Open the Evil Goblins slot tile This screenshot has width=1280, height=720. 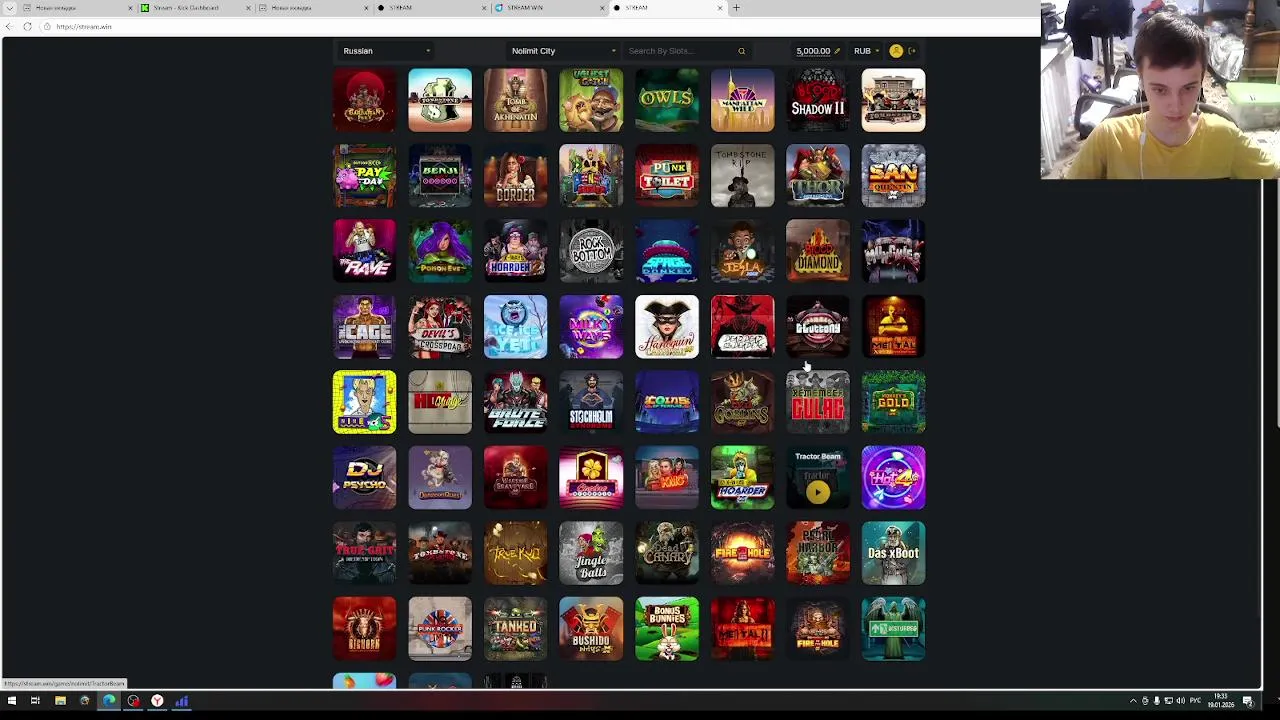(742, 402)
